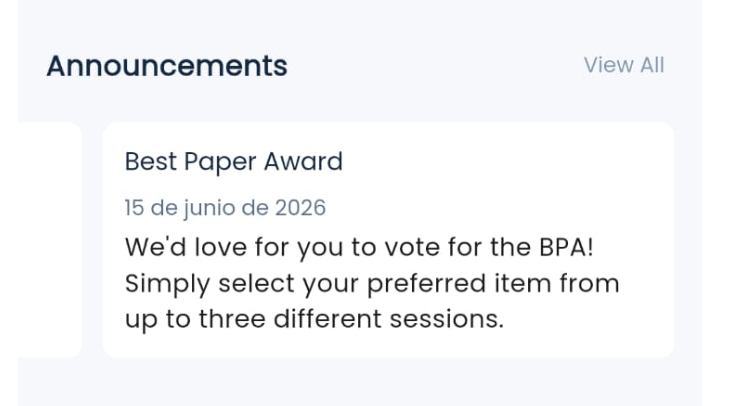Click the word "vote" in the announcement

[412, 248]
